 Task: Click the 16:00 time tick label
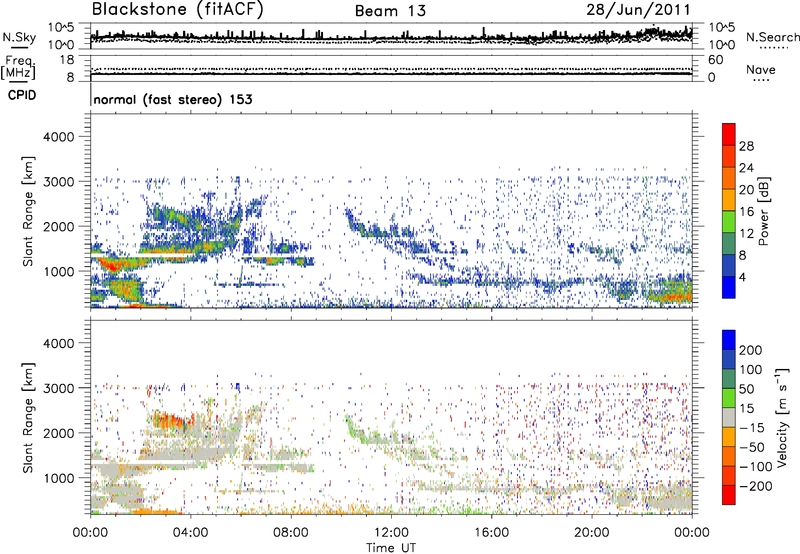click(491, 533)
